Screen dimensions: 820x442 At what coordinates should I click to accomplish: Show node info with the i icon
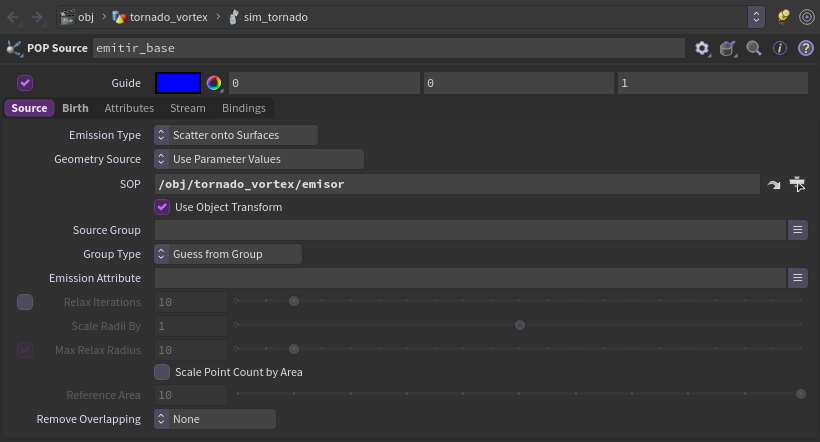pyautogui.click(x=780, y=48)
